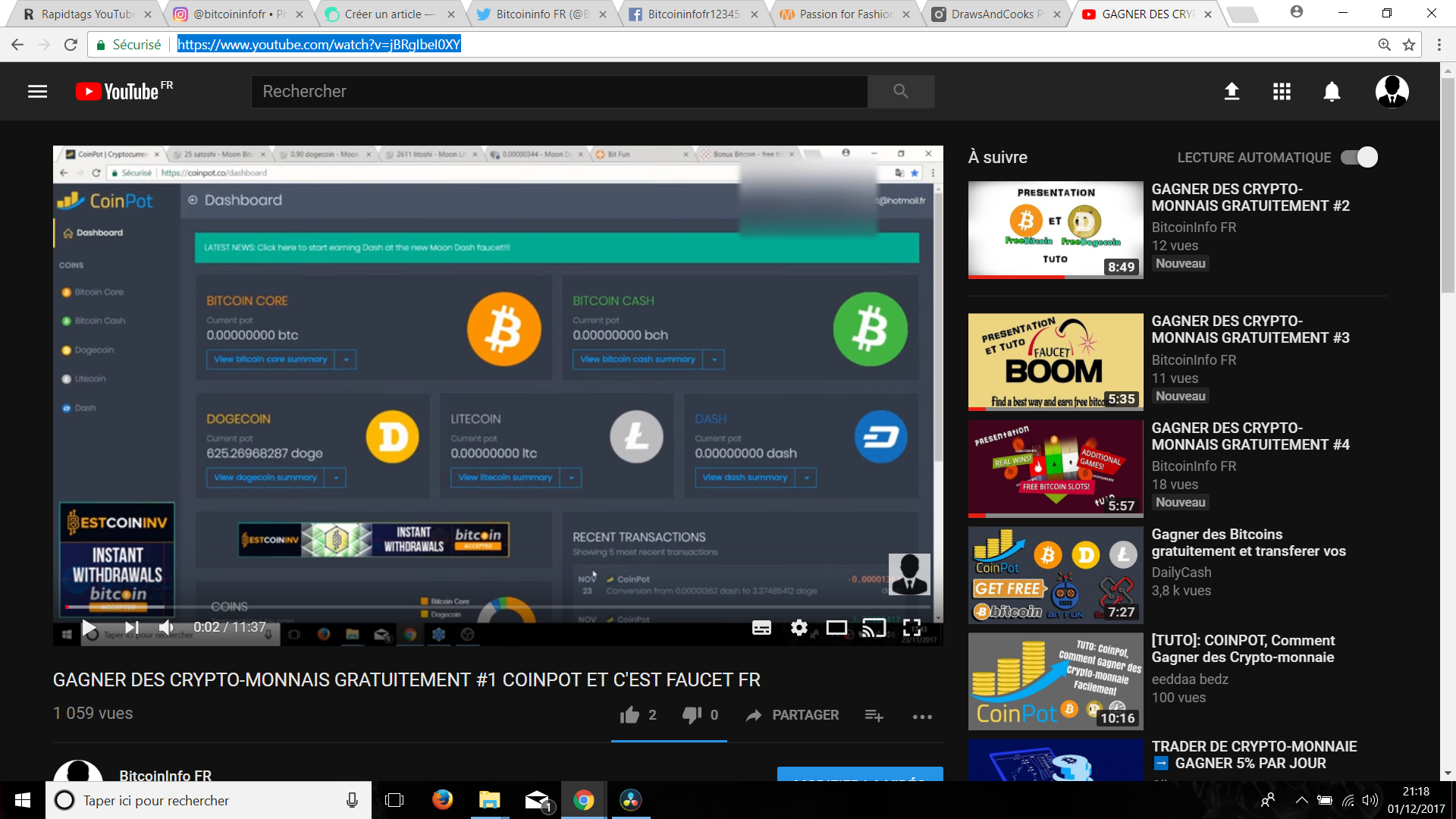Open the YouTube apps grid
The image size is (1456, 819).
pyautogui.click(x=1282, y=91)
